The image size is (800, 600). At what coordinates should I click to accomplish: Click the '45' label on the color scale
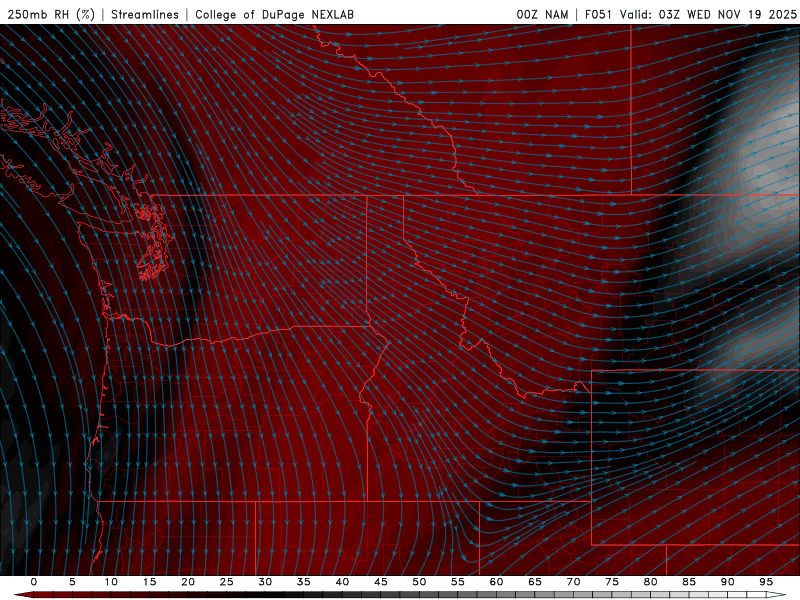pos(381,582)
